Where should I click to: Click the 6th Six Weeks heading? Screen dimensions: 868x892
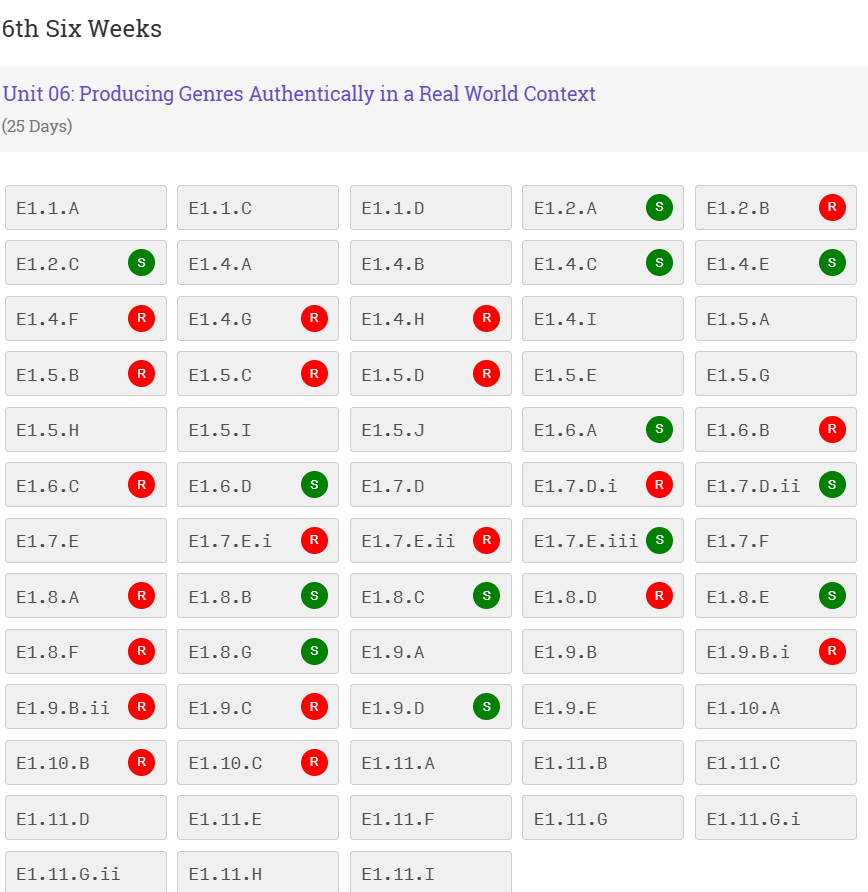pos(82,29)
